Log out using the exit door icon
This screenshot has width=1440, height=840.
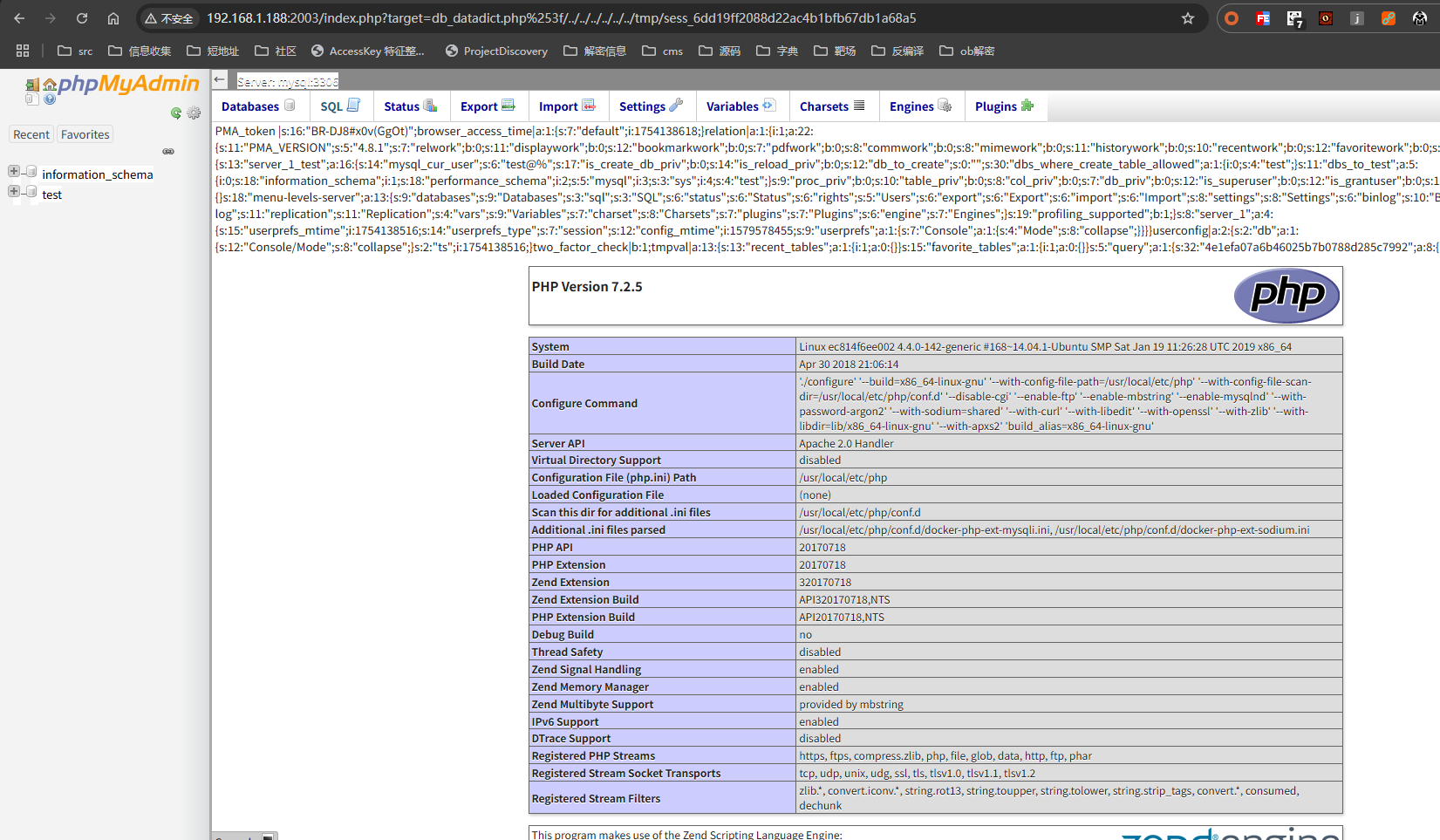[x=32, y=84]
